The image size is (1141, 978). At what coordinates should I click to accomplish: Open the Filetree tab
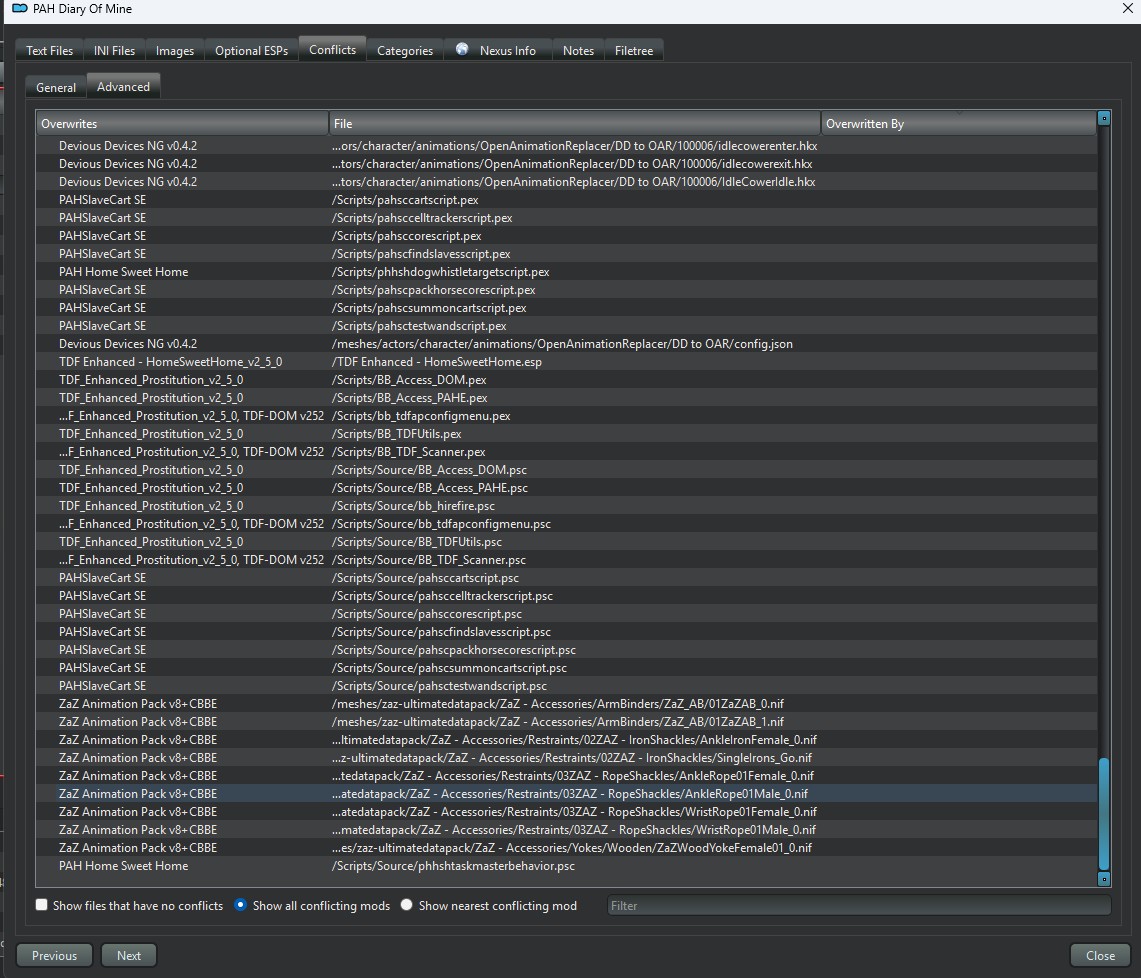tap(633, 50)
